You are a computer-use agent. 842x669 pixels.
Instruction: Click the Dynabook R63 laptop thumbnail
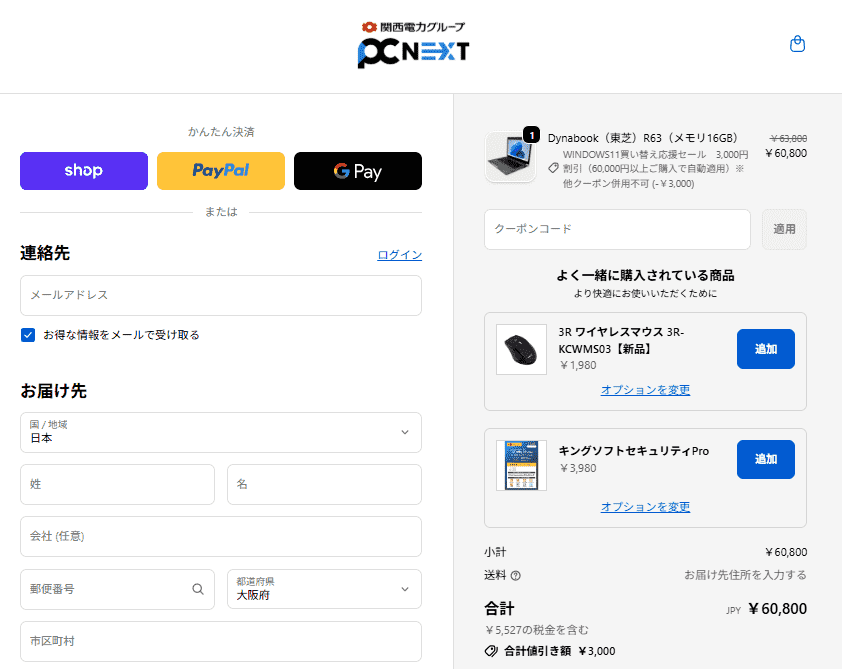tap(510, 157)
